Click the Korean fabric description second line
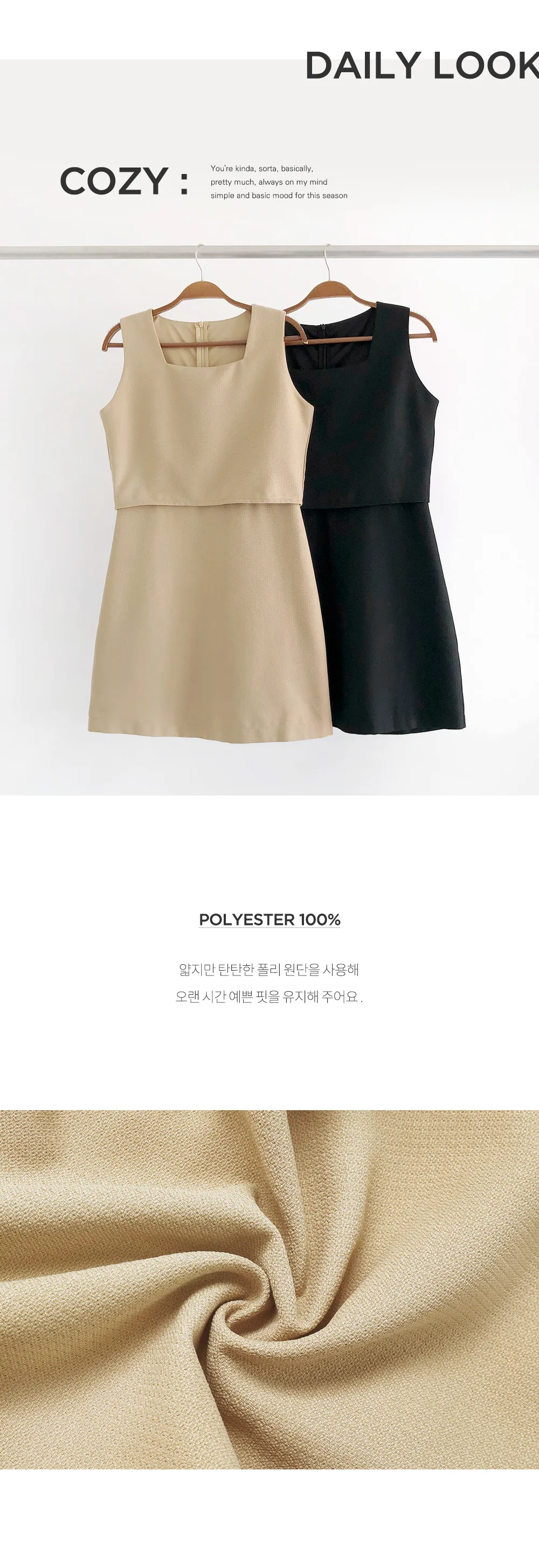The width and height of the screenshot is (539, 1568). 269,996
